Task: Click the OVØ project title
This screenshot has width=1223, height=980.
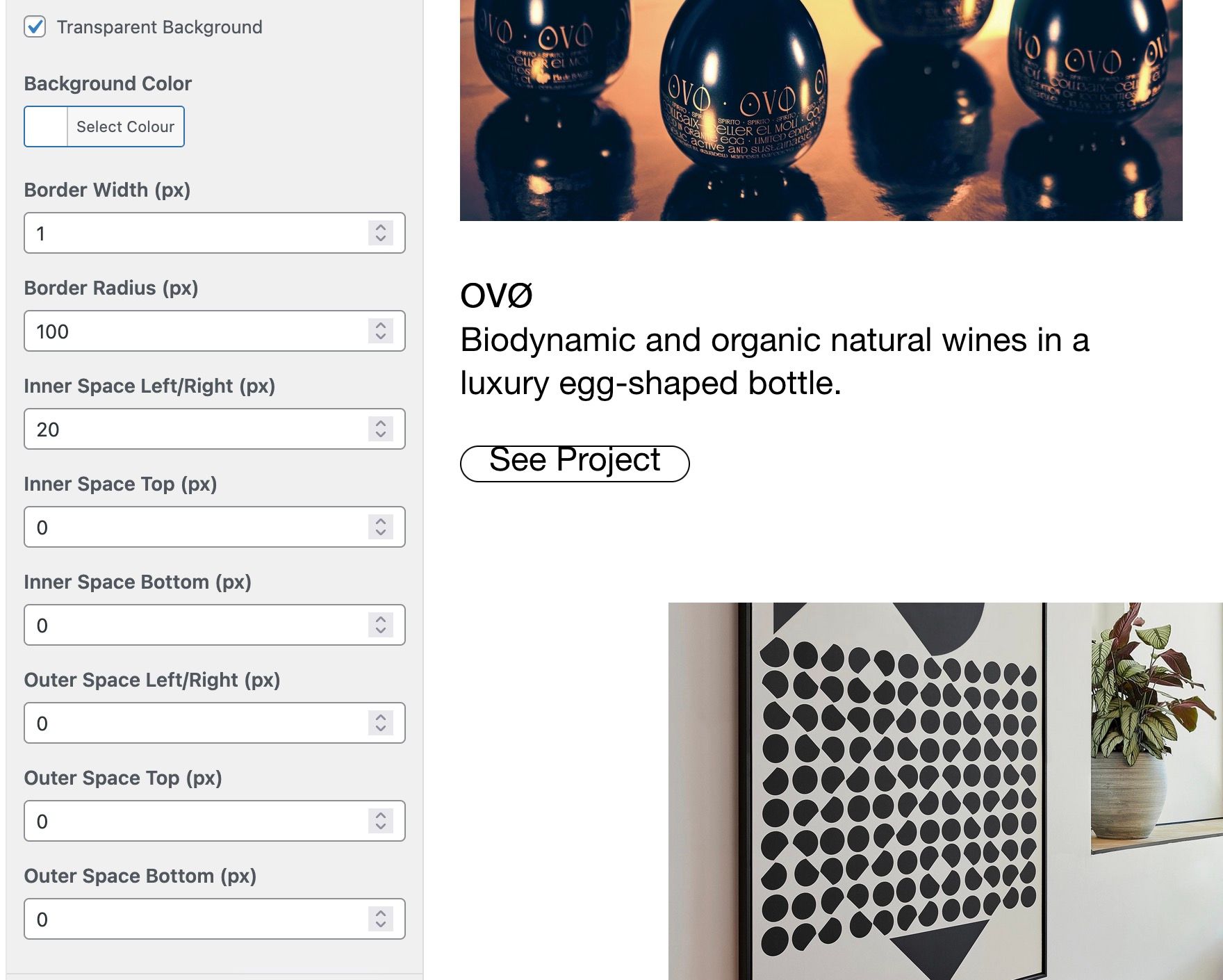Action: 496,296
